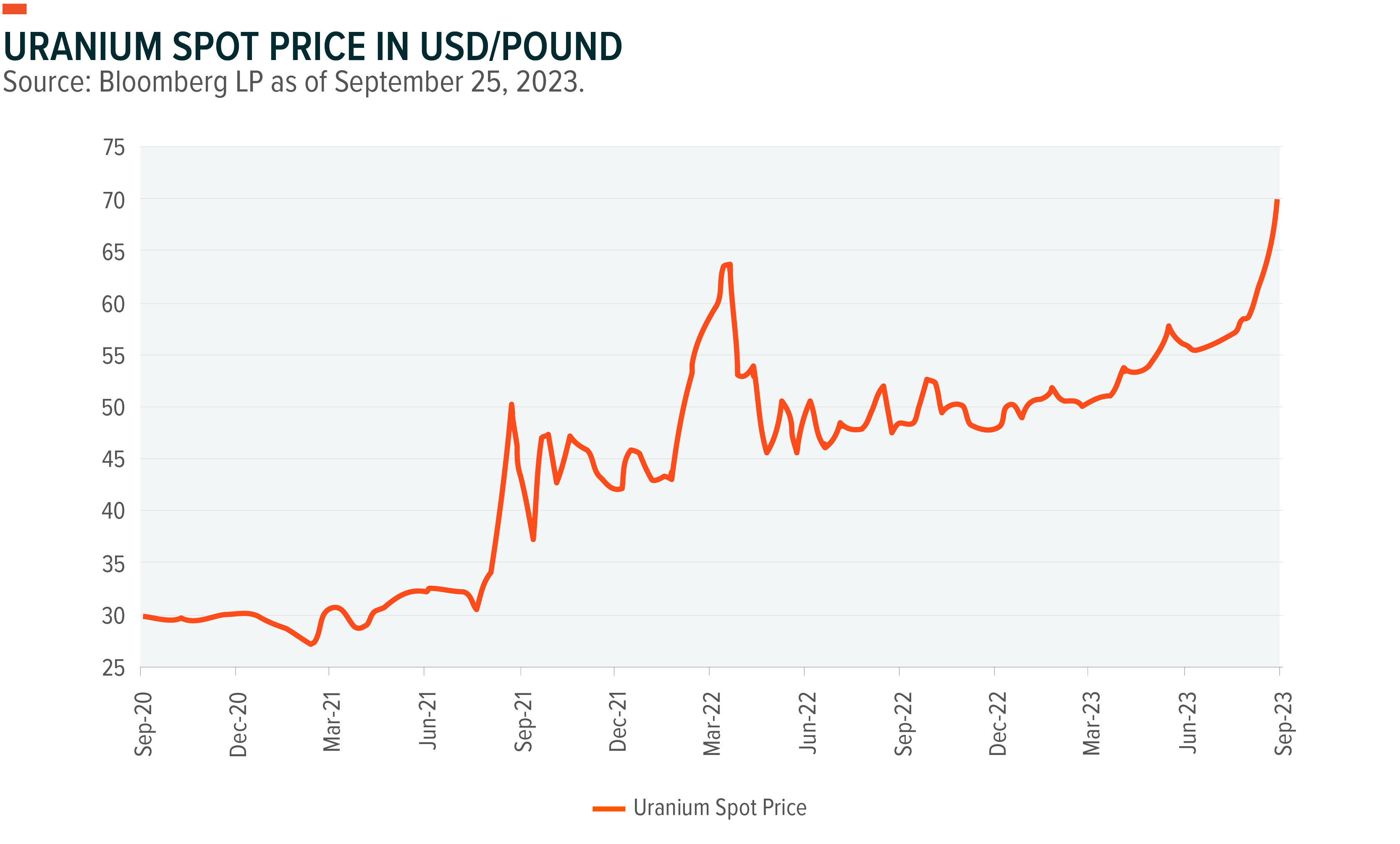Click the chart title Uranium Spot Price in USD/Pound
This screenshot has height=844, width=1400.
(312, 46)
